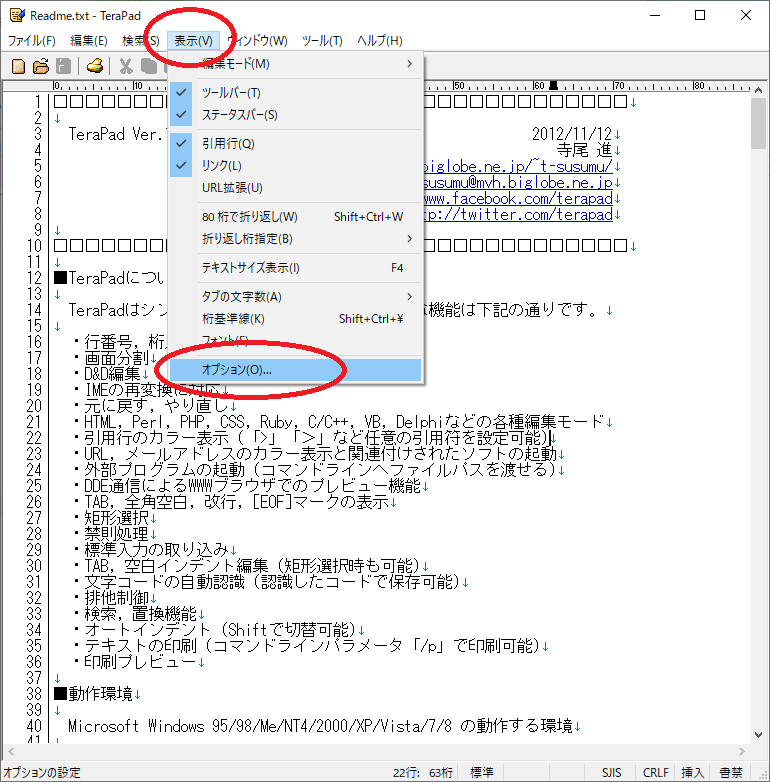Click the susumu@mvh.biglobe.ne.jp email link
Viewport: 770px width, 782px height.
pyautogui.click(x=518, y=183)
